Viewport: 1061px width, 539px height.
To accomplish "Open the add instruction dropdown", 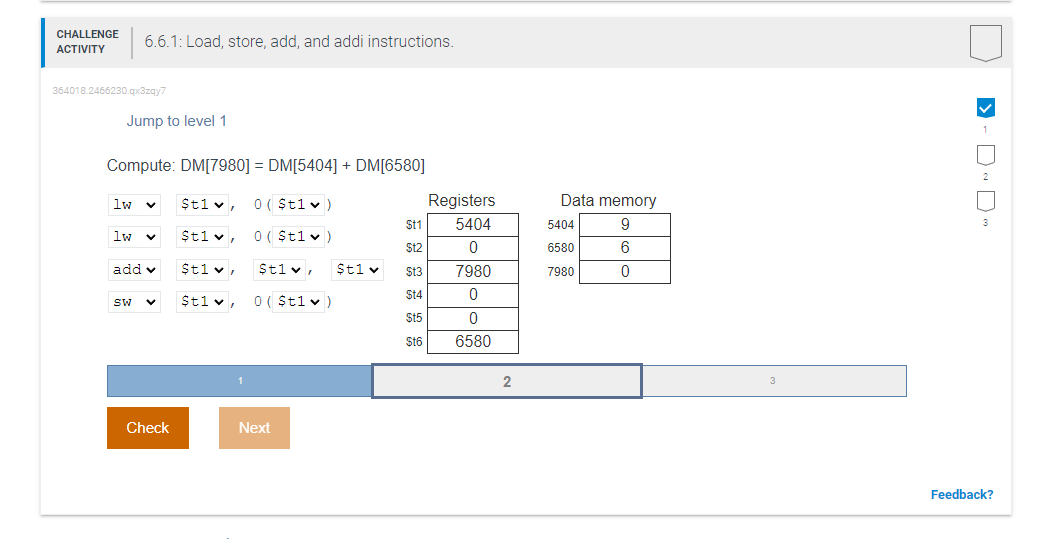I will (134, 269).
